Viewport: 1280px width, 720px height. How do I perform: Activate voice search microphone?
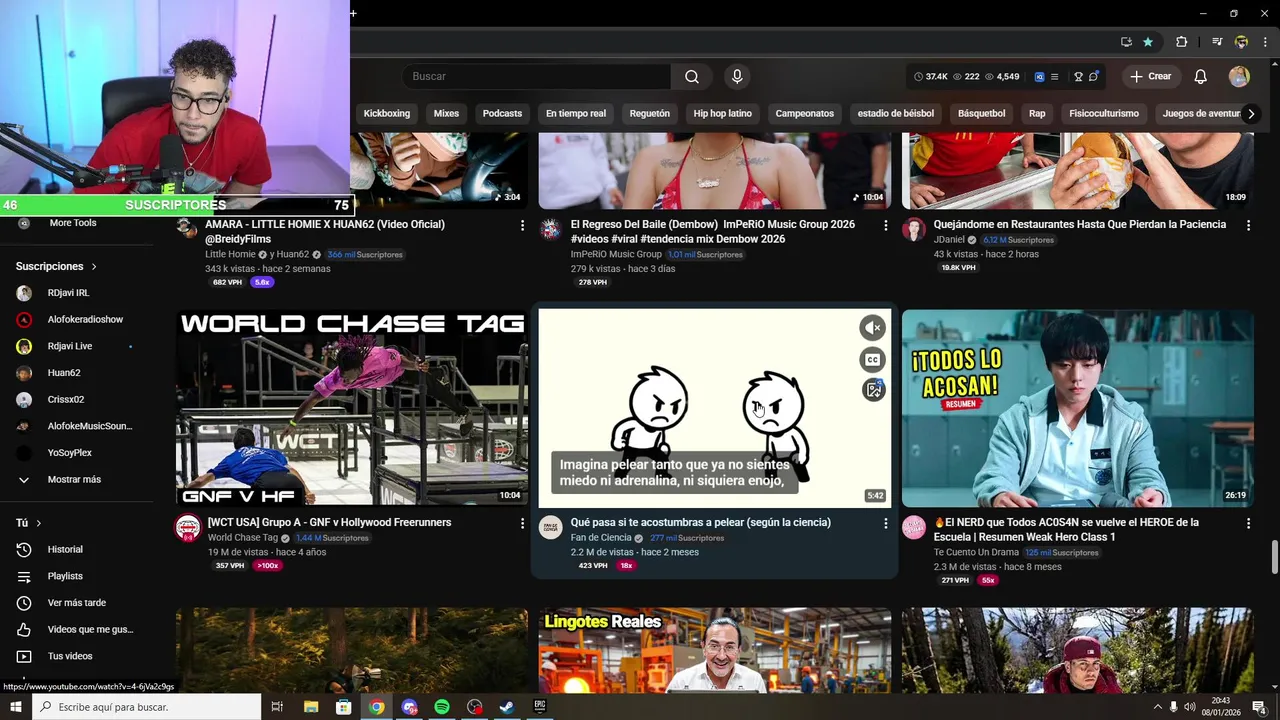pyautogui.click(x=737, y=77)
